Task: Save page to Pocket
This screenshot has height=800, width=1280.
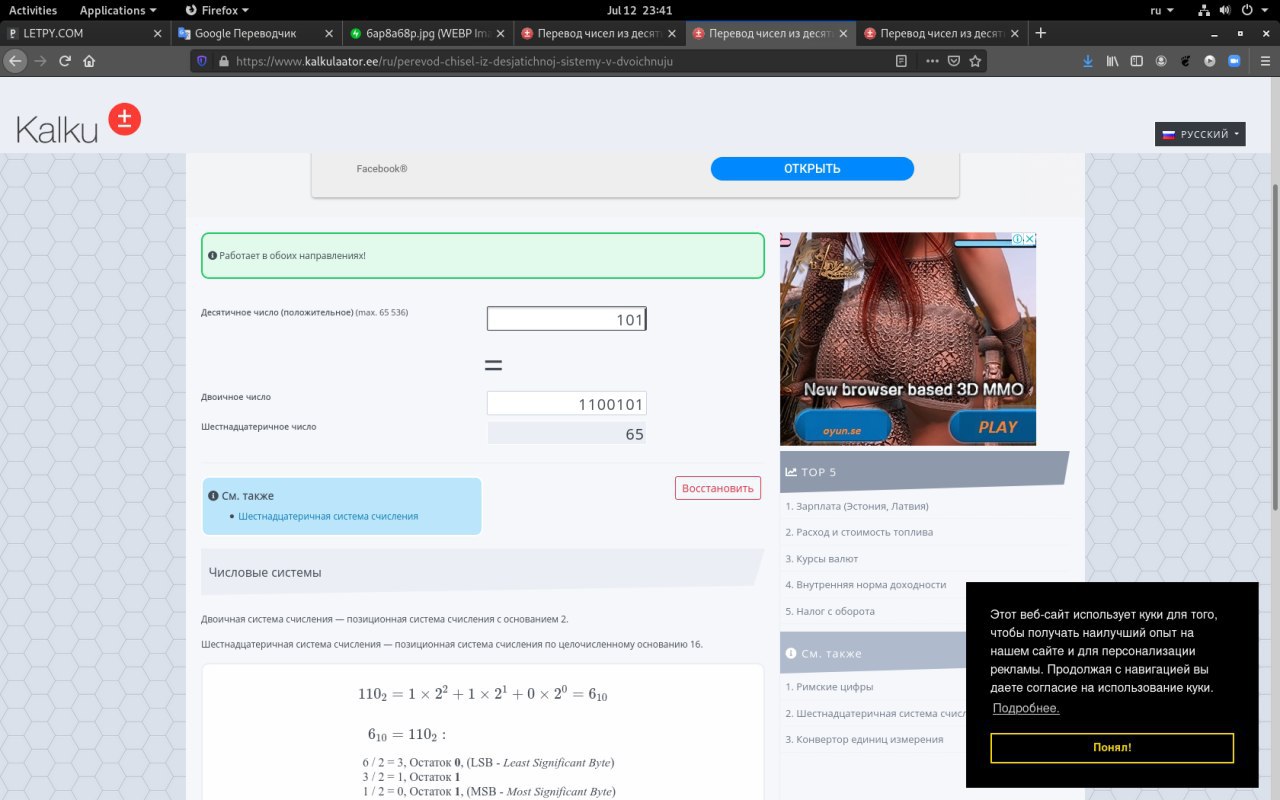Action: (x=954, y=61)
